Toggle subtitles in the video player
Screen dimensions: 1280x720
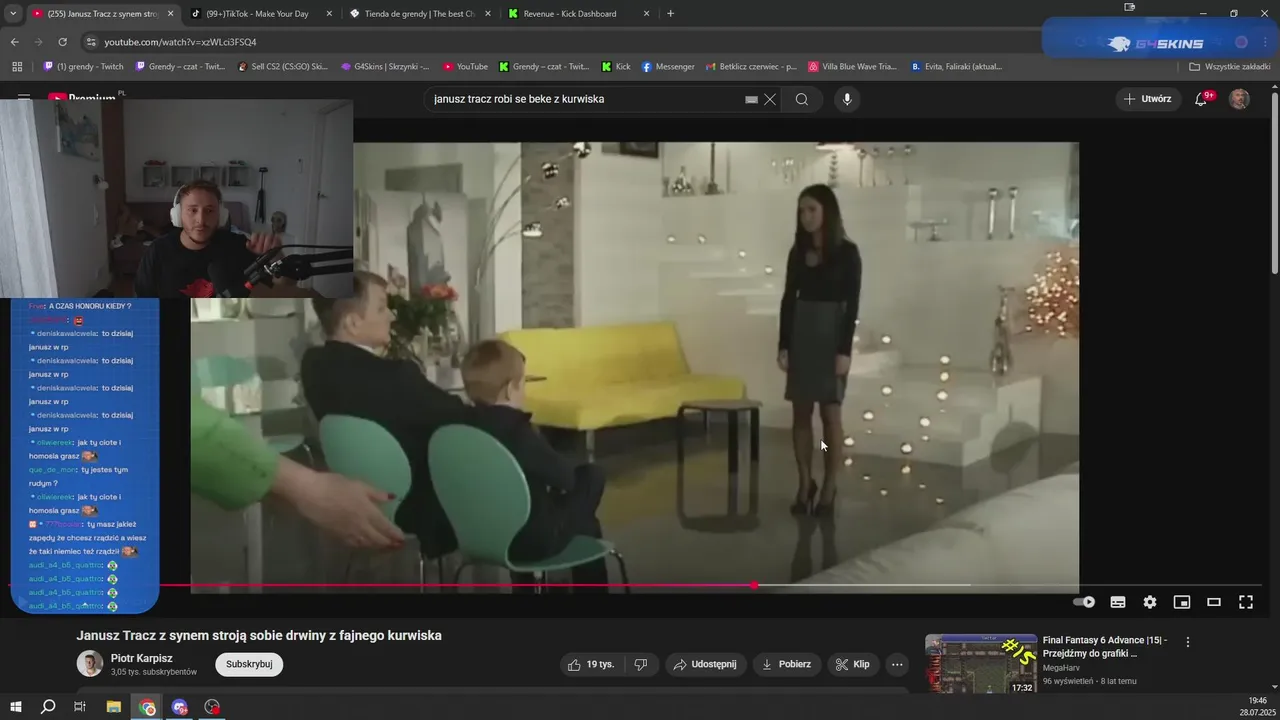click(x=1118, y=602)
